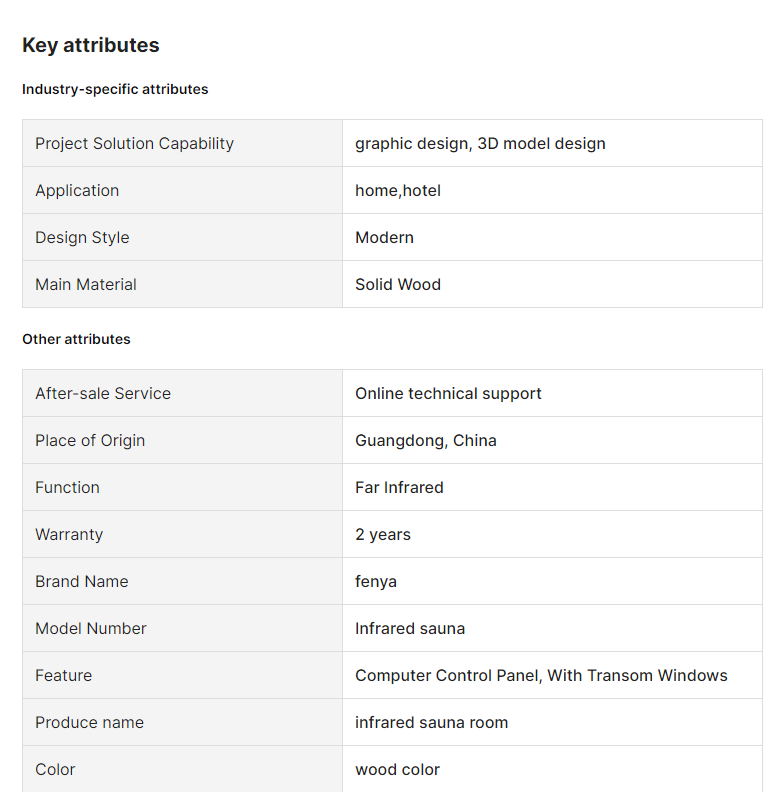Click the 2 years warranty value
The width and height of the screenshot is (783, 792).
pos(383,534)
